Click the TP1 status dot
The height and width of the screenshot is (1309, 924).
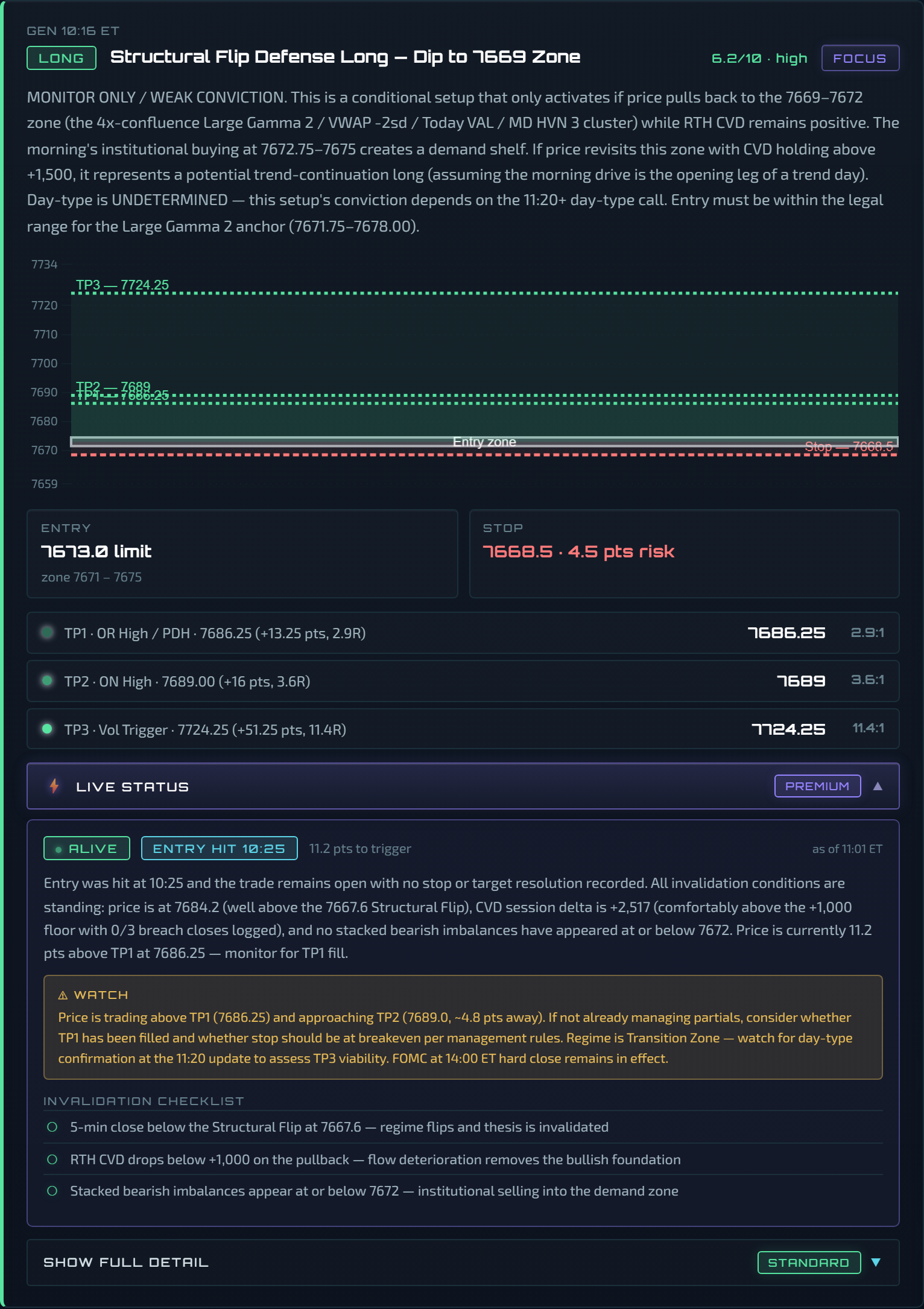point(47,632)
